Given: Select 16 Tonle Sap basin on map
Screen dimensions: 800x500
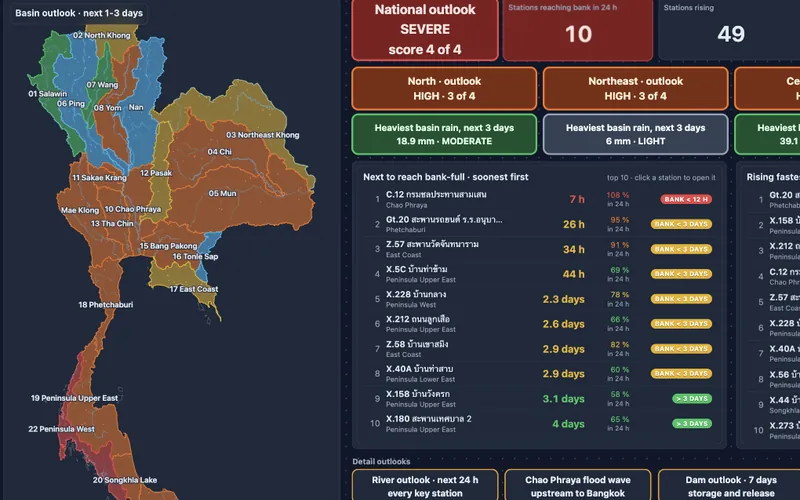Looking at the screenshot, I should pyautogui.click(x=195, y=257).
